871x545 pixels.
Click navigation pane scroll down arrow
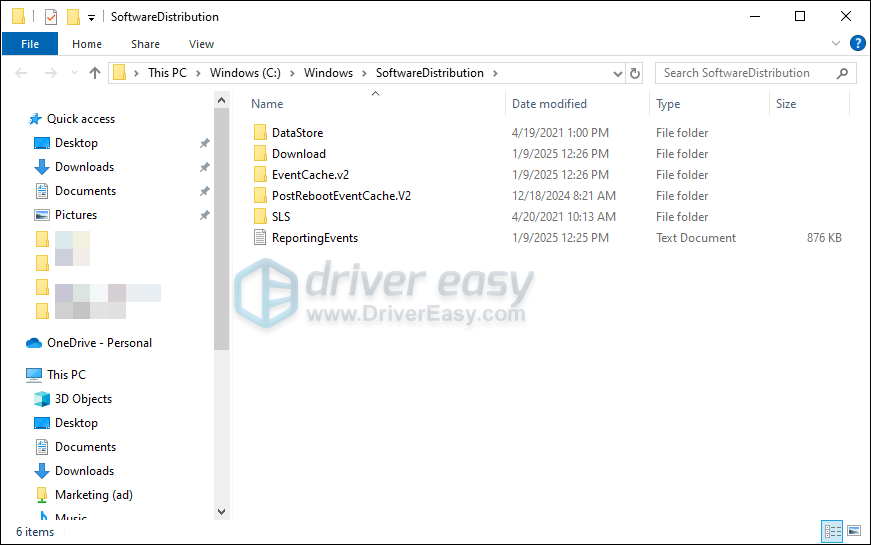click(x=221, y=512)
